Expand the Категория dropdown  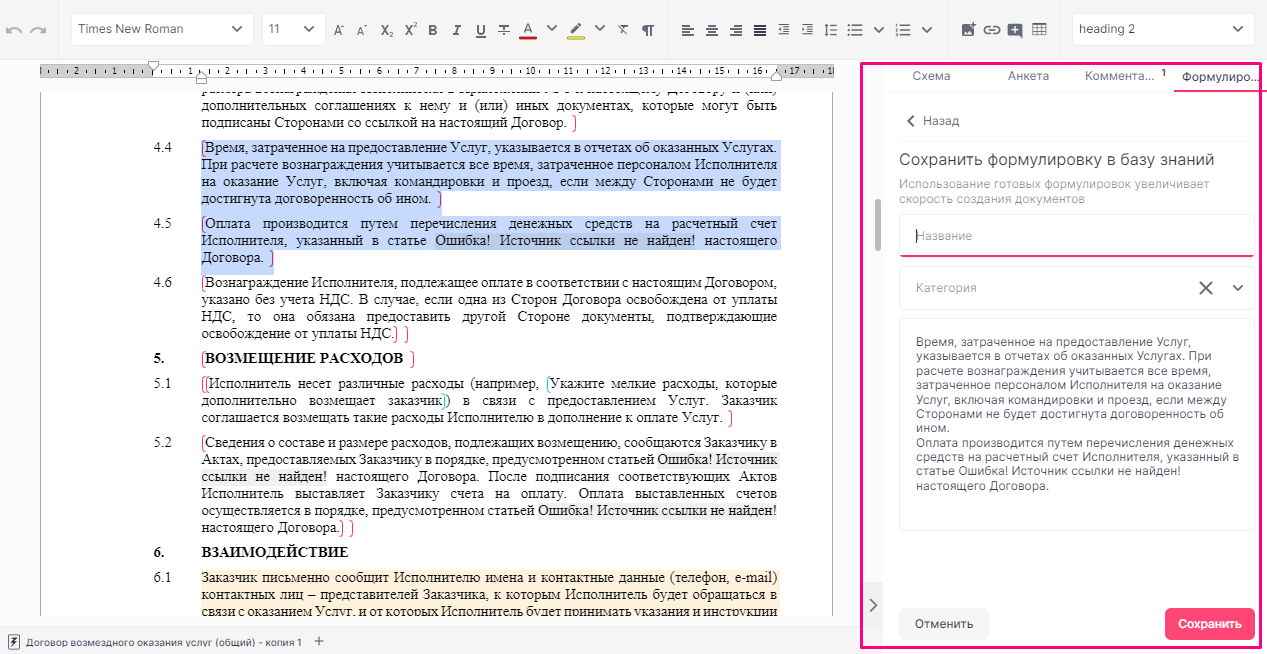(x=1238, y=288)
